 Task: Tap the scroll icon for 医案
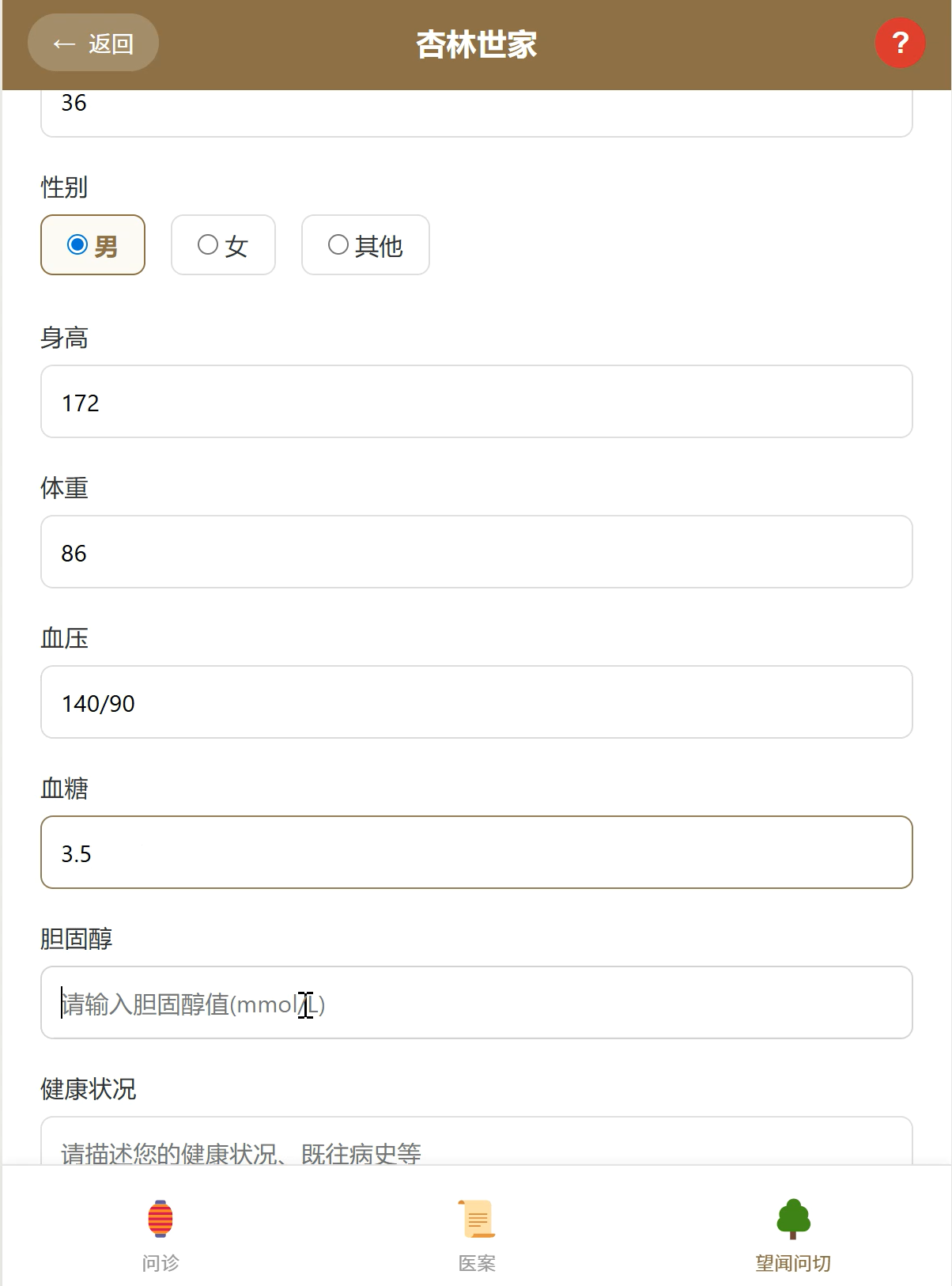pos(477,1218)
